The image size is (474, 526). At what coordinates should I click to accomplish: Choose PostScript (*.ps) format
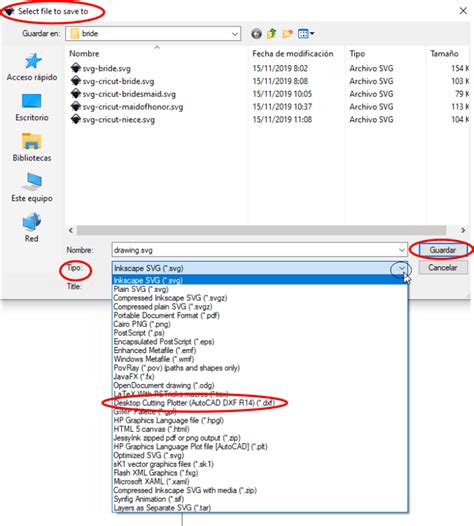coord(260,333)
